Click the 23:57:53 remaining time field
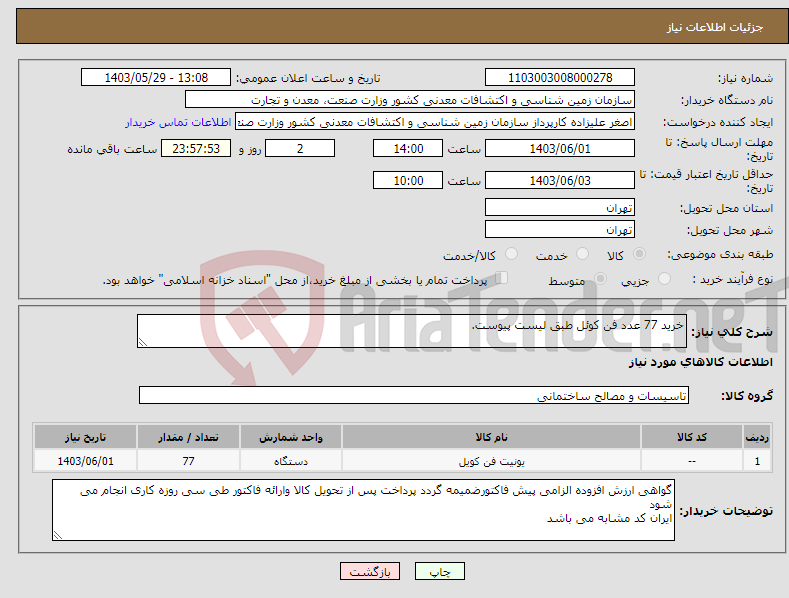Viewport: 789px width, 598px height. click(x=196, y=148)
